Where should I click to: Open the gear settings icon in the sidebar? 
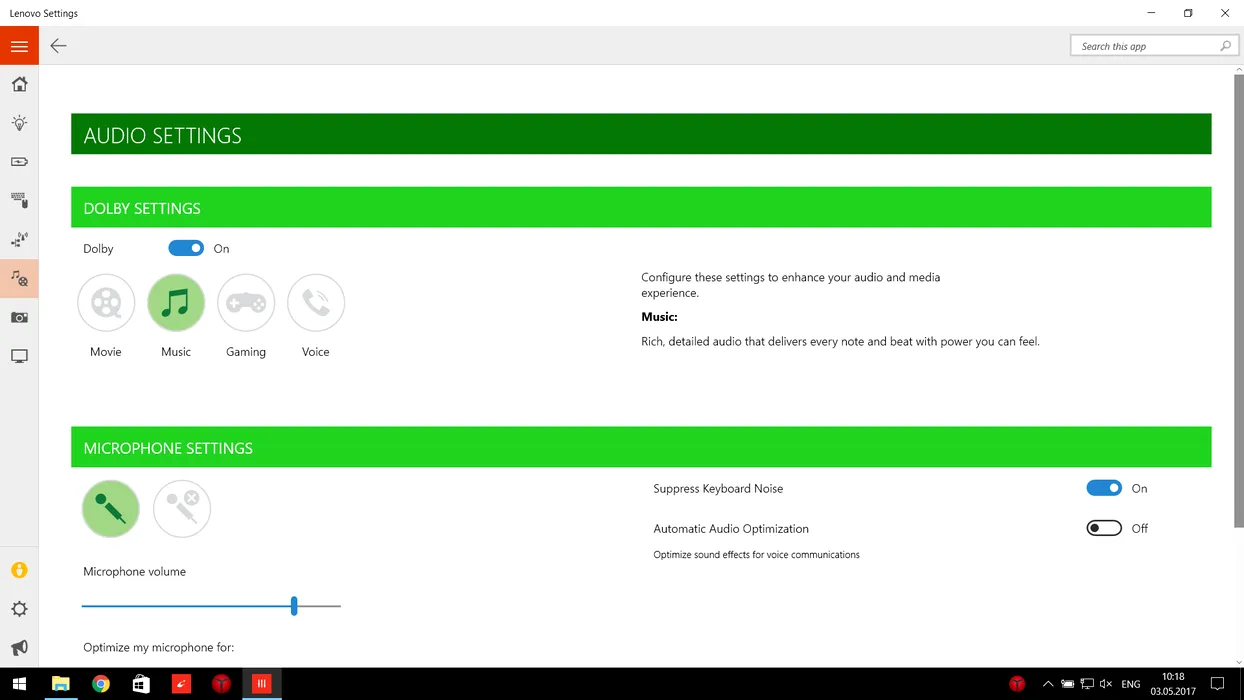click(x=19, y=609)
